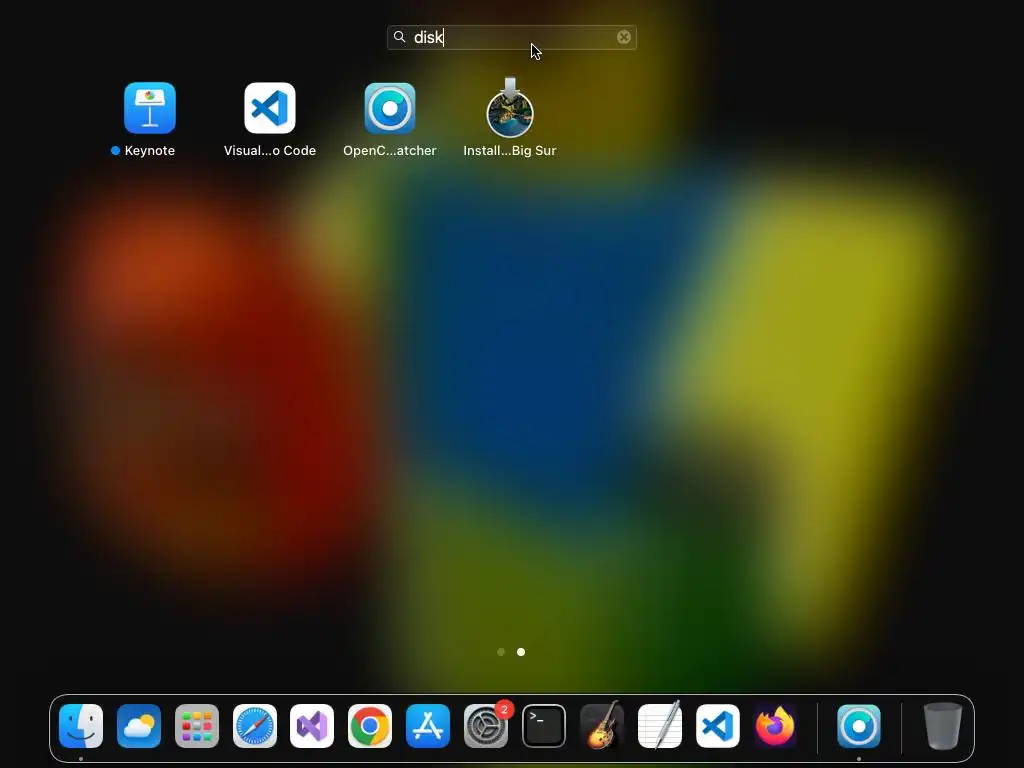Open App Store from the Dock
This screenshot has height=768, width=1024.
pos(428,726)
